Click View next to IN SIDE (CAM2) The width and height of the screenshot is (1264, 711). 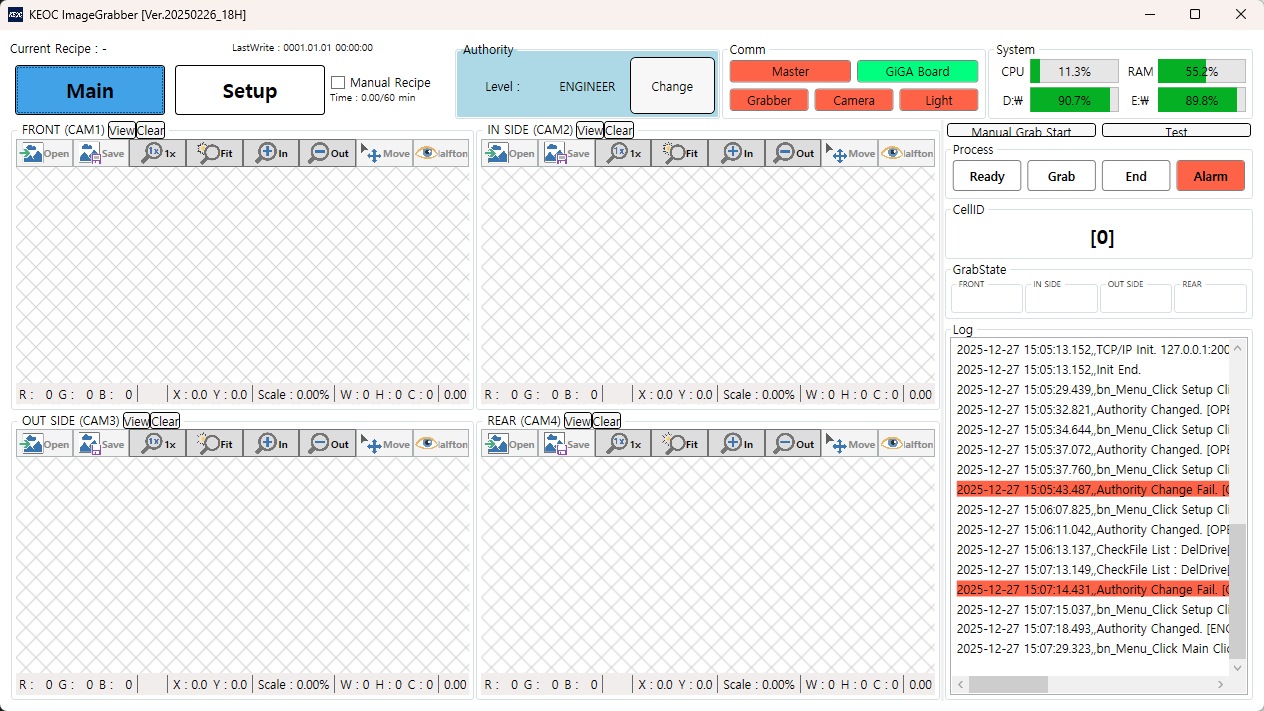click(590, 130)
